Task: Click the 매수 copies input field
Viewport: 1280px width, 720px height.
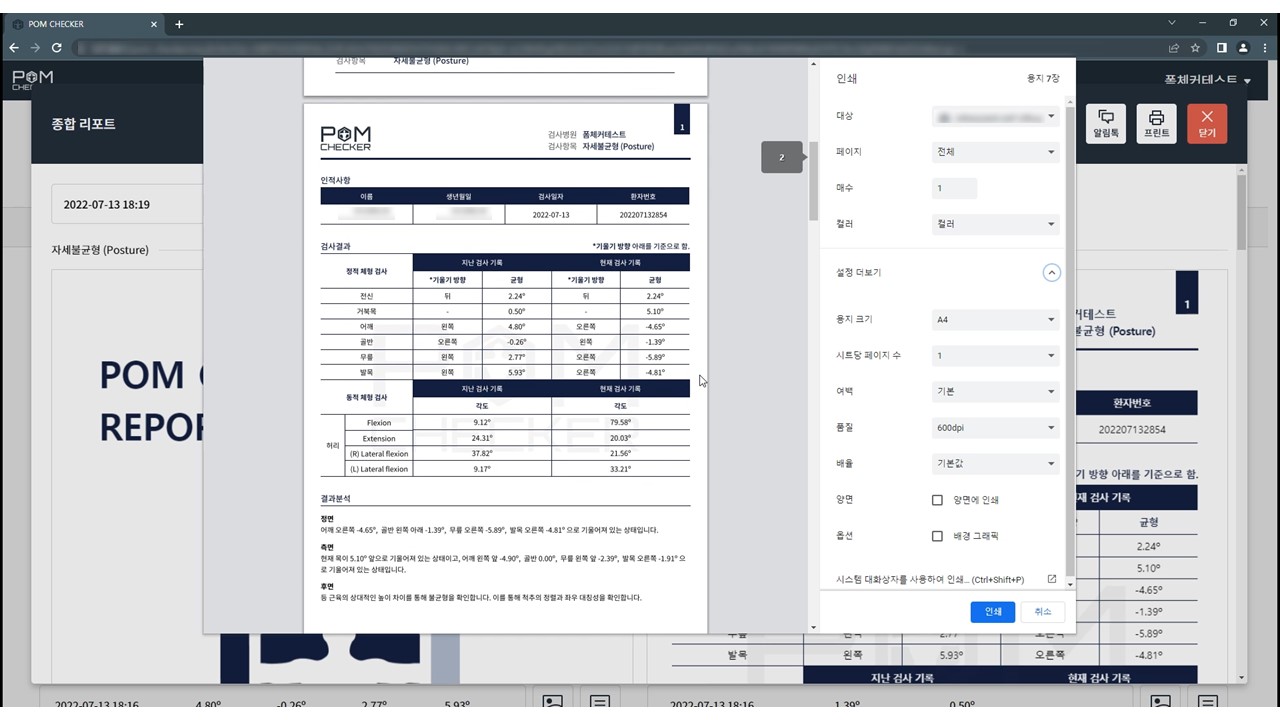Action: [954, 188]
